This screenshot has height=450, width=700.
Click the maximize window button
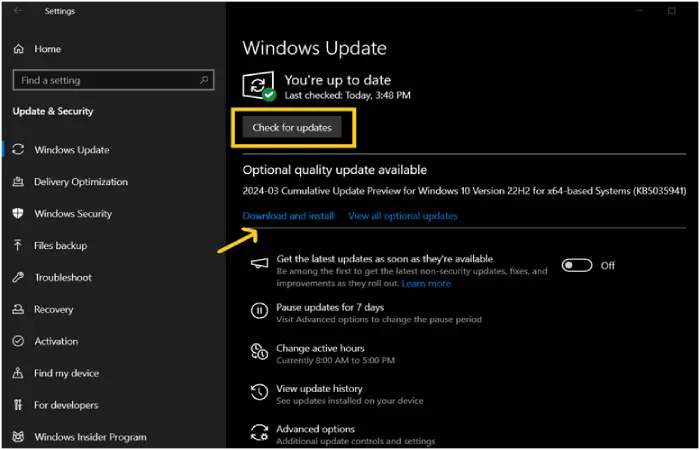click(671, 11)
